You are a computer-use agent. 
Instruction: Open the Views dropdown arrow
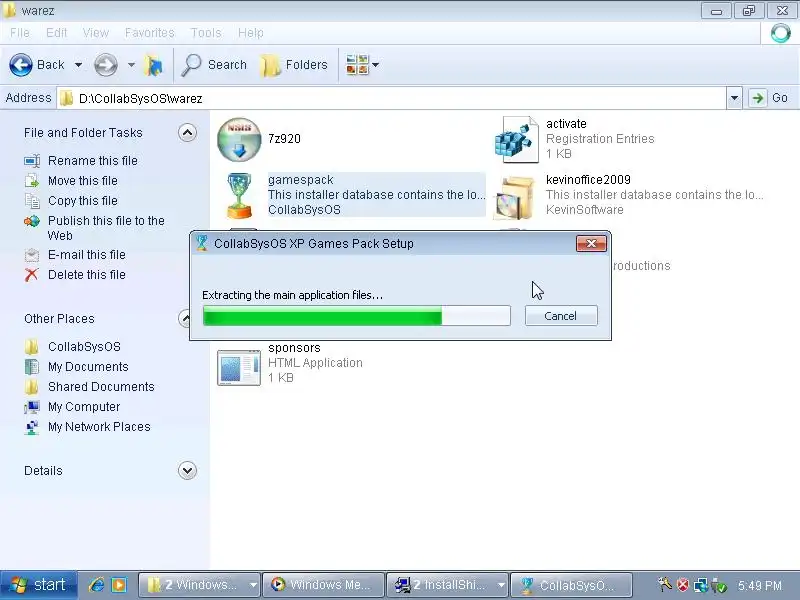pos(376,65)
